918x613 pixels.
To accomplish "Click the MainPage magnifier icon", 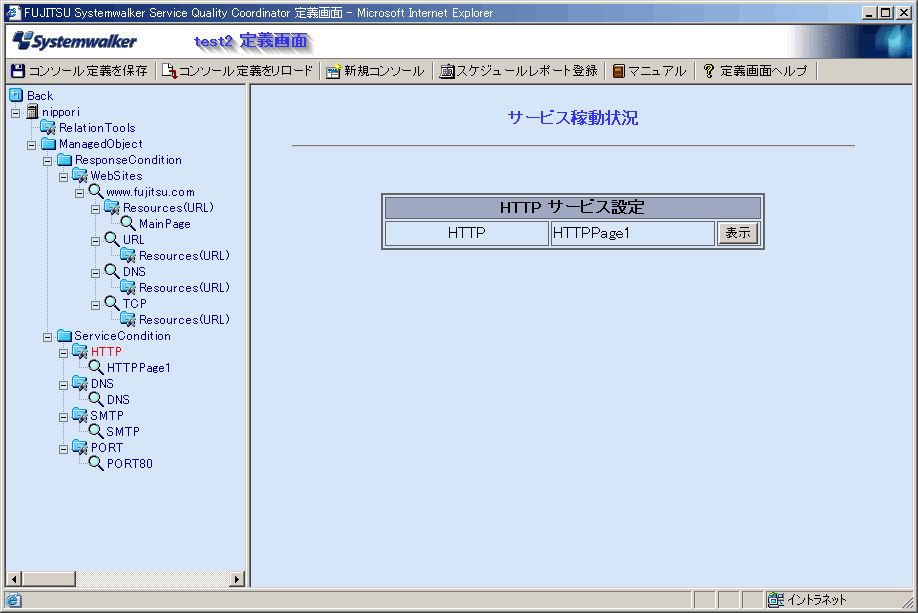I will click(128, 223).
